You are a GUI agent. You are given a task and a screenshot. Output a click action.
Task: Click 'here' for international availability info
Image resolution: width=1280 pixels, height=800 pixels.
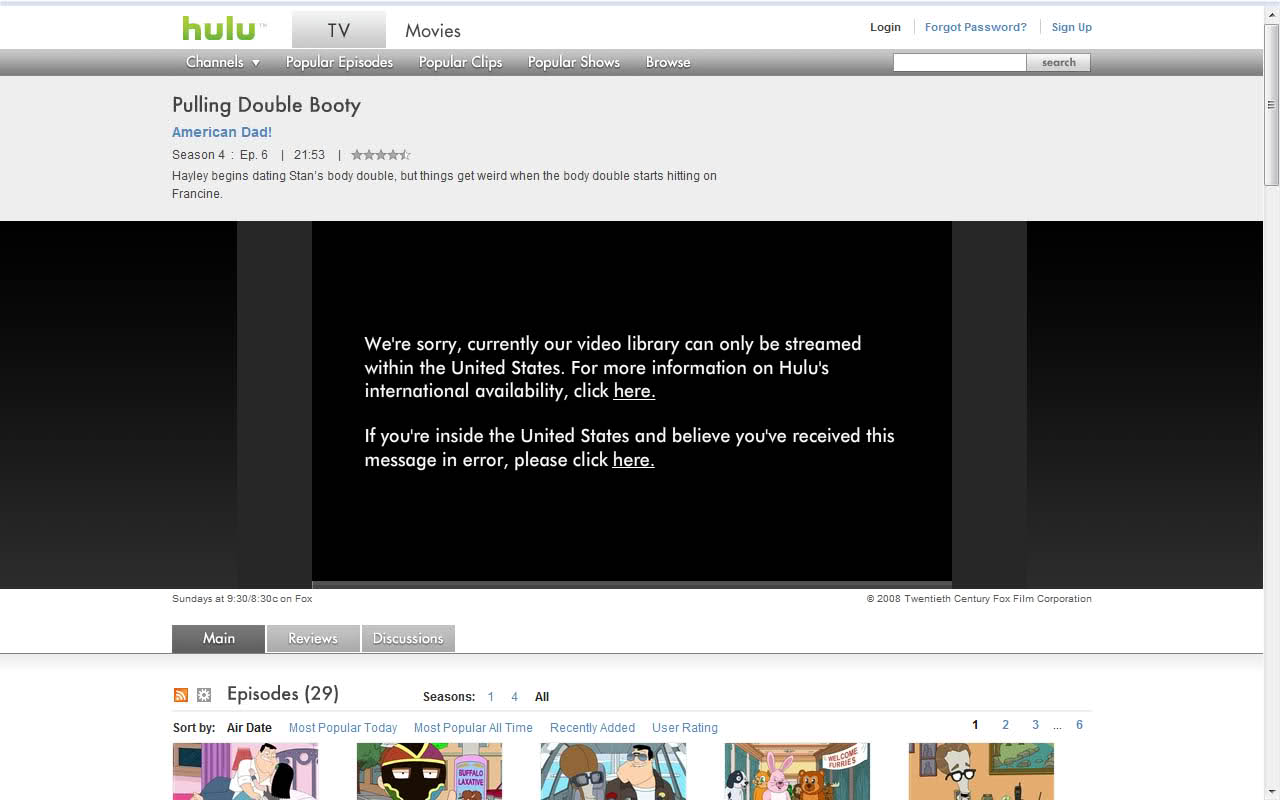(x=634, y=391)
